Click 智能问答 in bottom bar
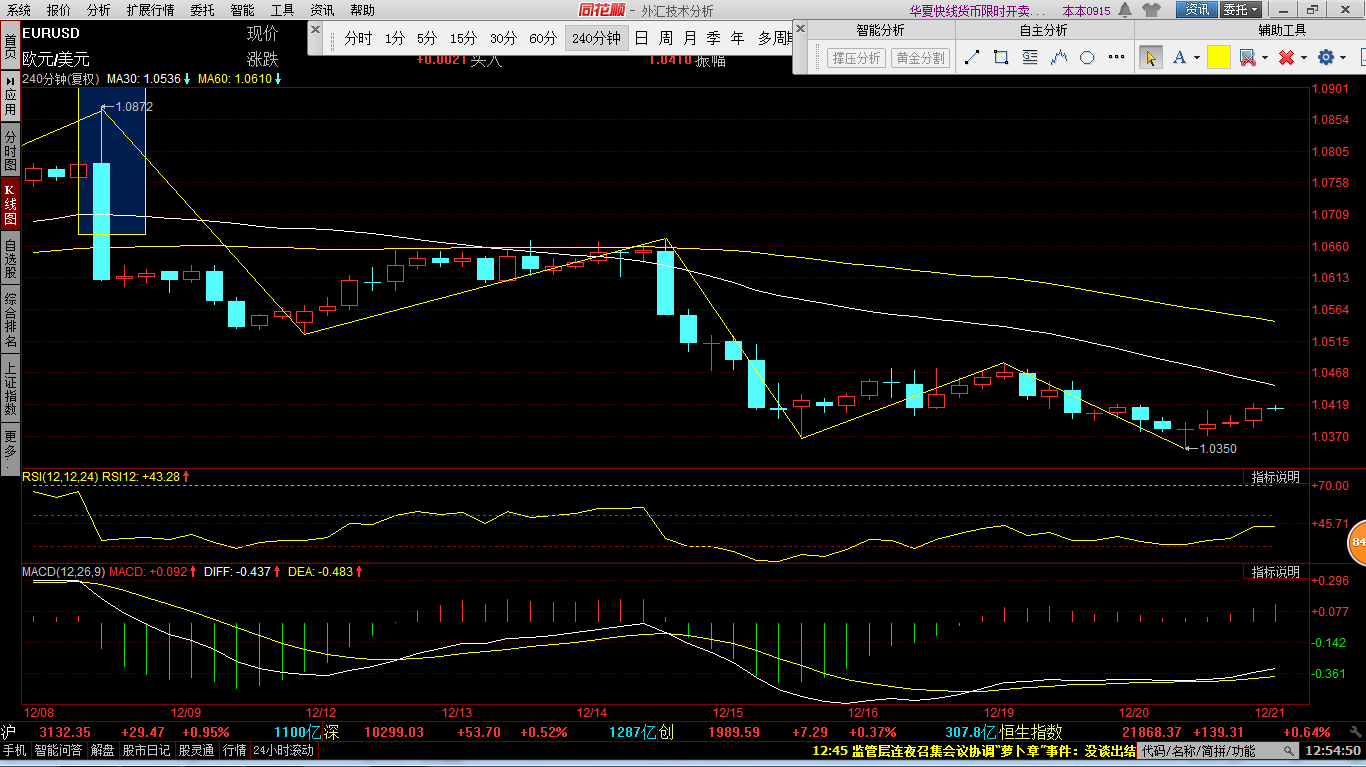The image size is (1366, 767). point(58,750)
